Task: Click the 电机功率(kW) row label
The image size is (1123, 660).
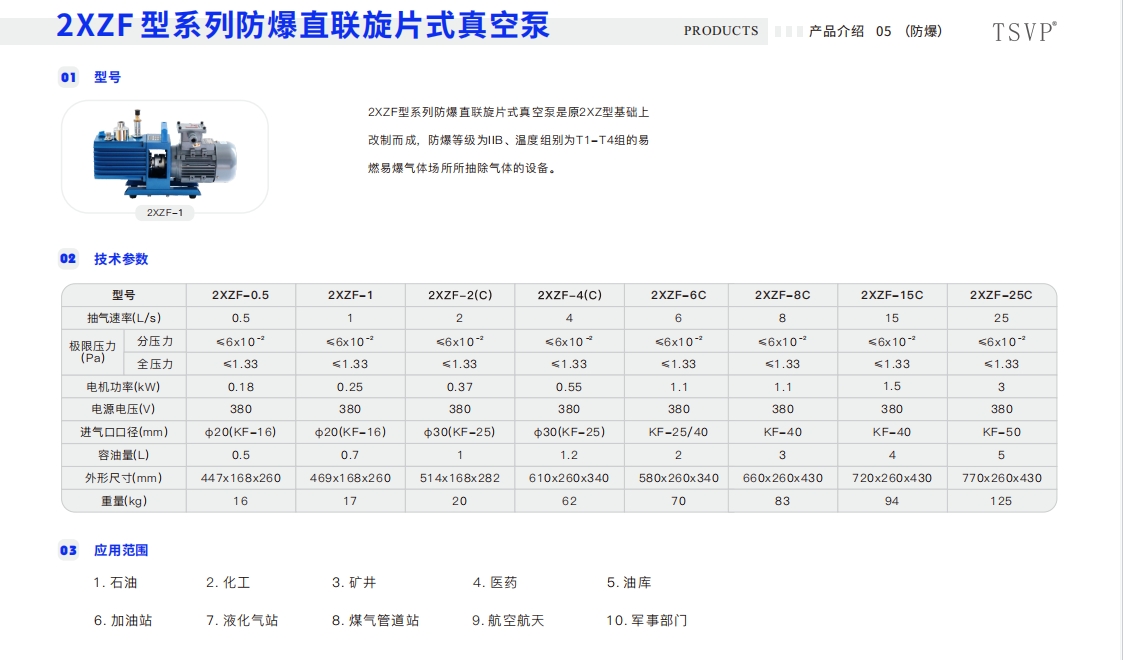Action: tap(124, 386)
